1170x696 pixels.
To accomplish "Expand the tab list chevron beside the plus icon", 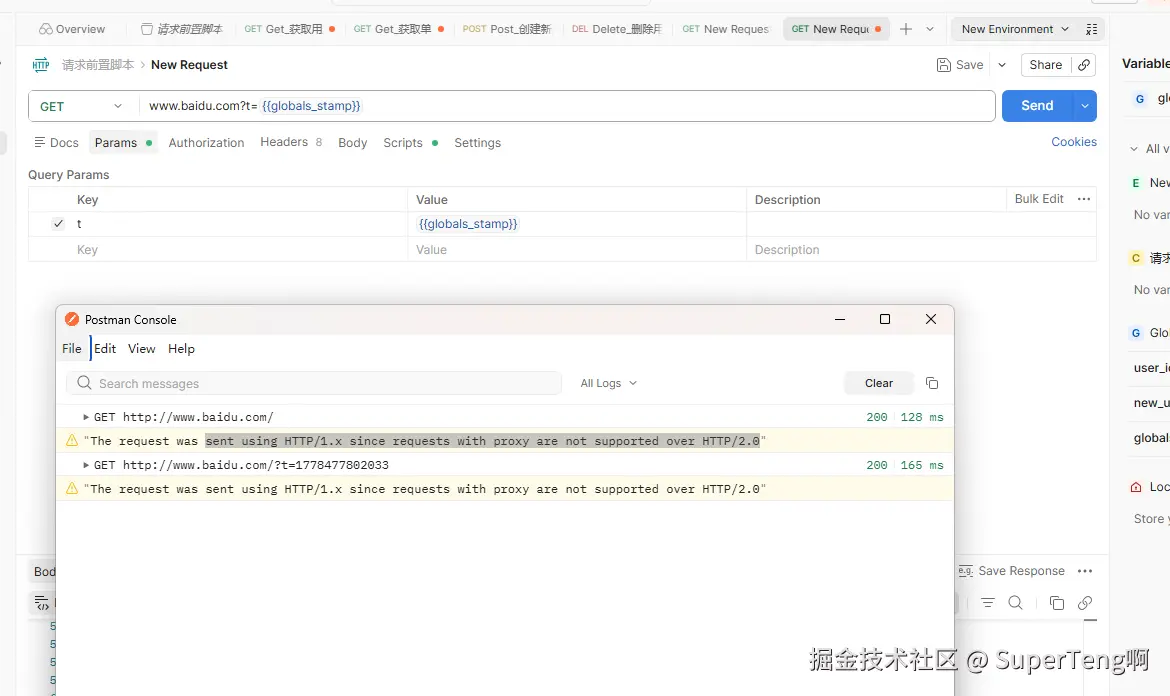I will coord(930,29).
